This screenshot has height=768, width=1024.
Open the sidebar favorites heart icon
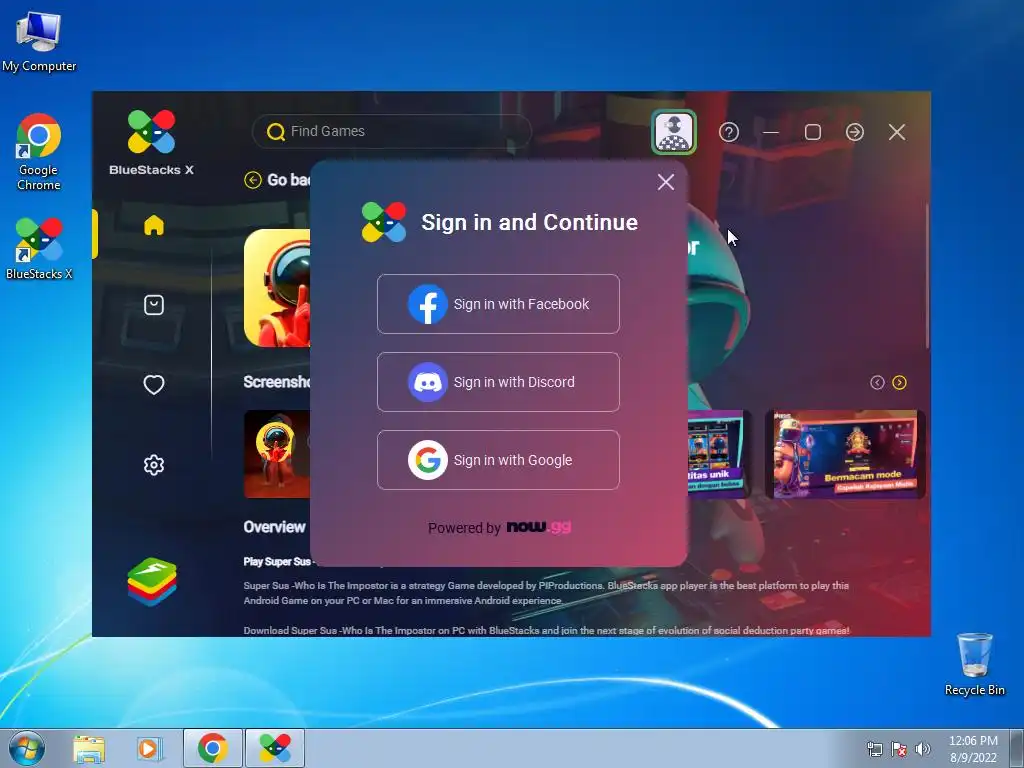point(154,385)
